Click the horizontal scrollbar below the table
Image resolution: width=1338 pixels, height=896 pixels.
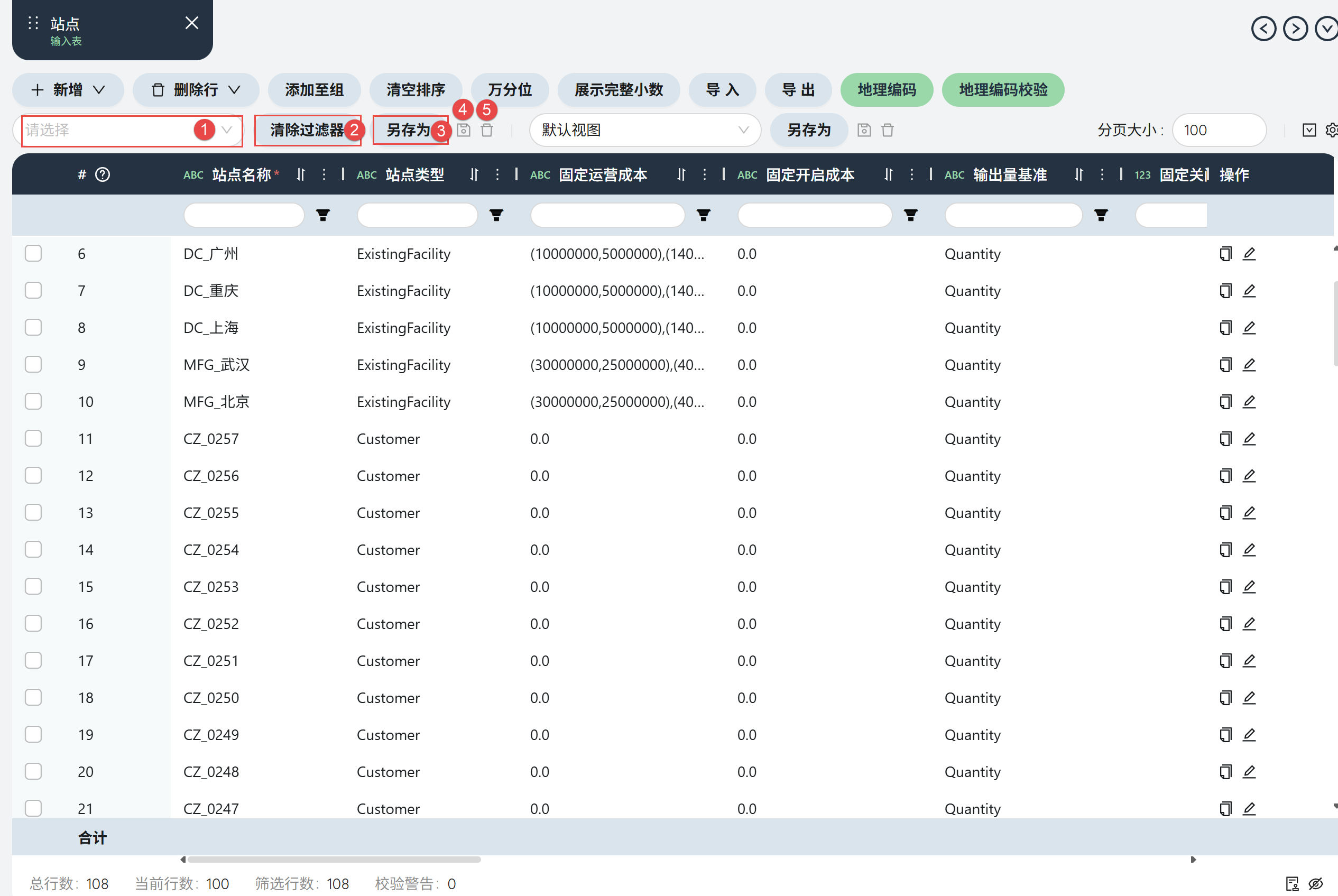pos(334,860)
